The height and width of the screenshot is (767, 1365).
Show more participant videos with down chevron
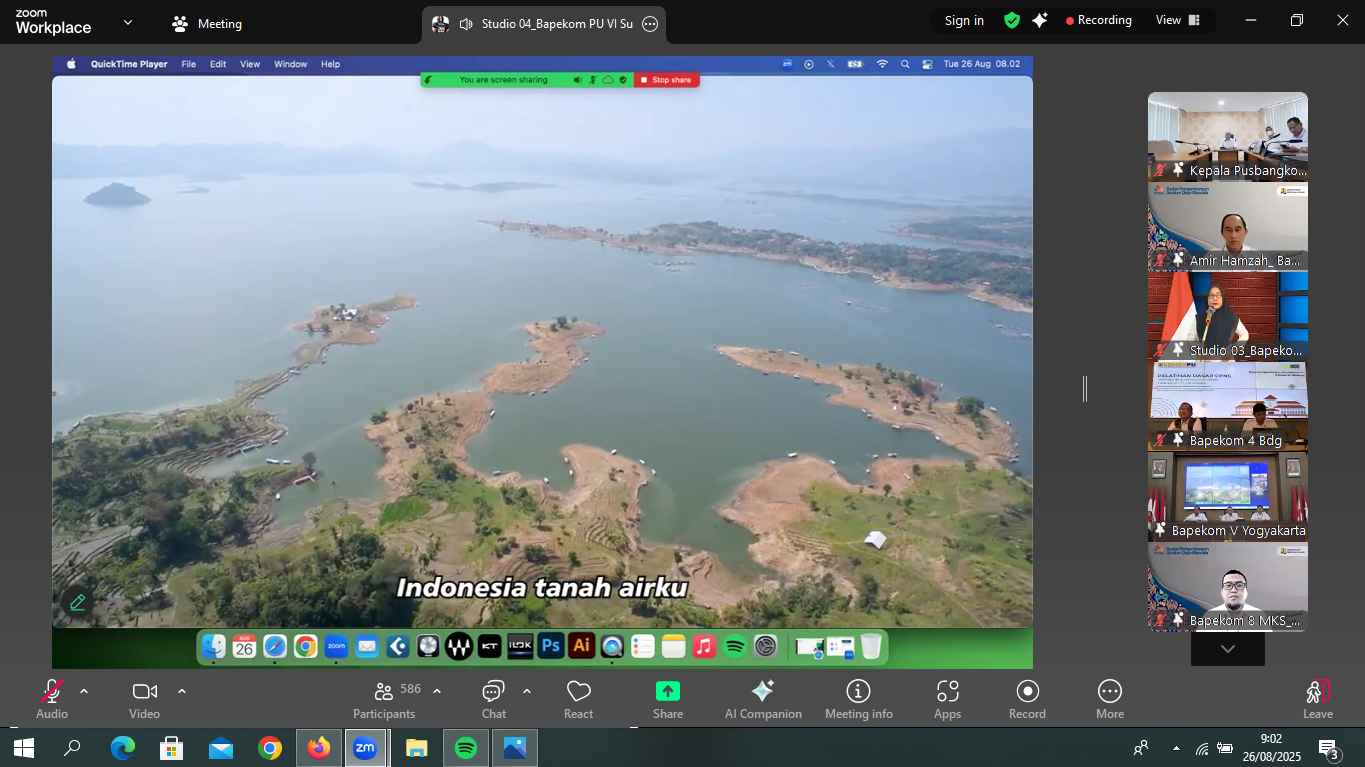[1228, 649]
